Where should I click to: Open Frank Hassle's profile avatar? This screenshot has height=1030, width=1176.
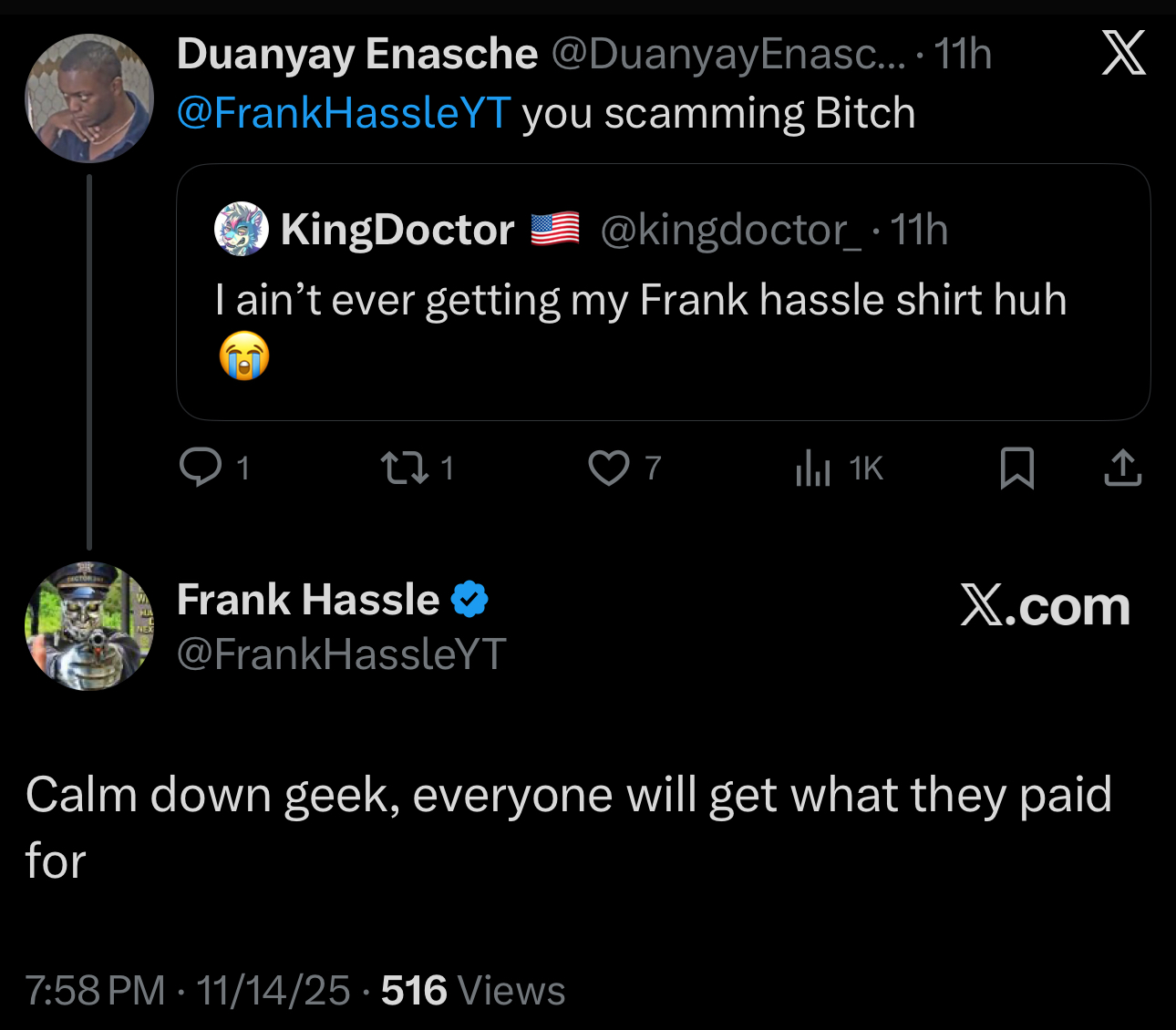pyautogui.click(x=88, y=626)
